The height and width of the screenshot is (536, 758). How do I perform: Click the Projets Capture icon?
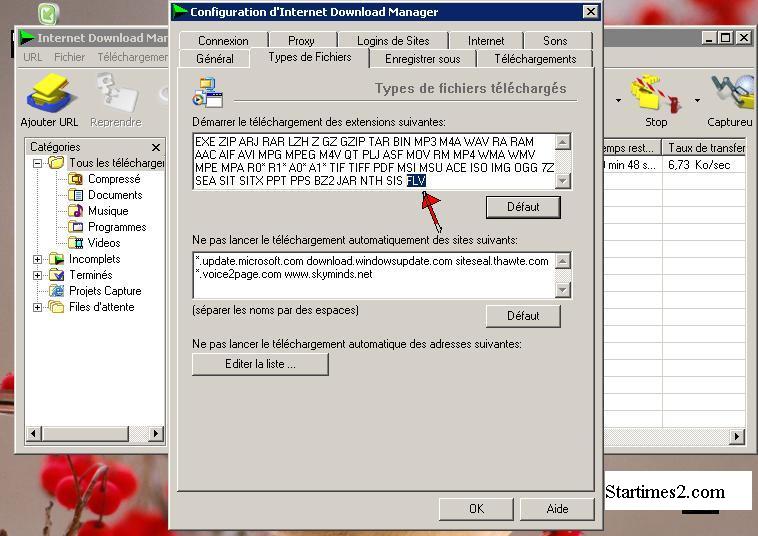coord(57,290)
